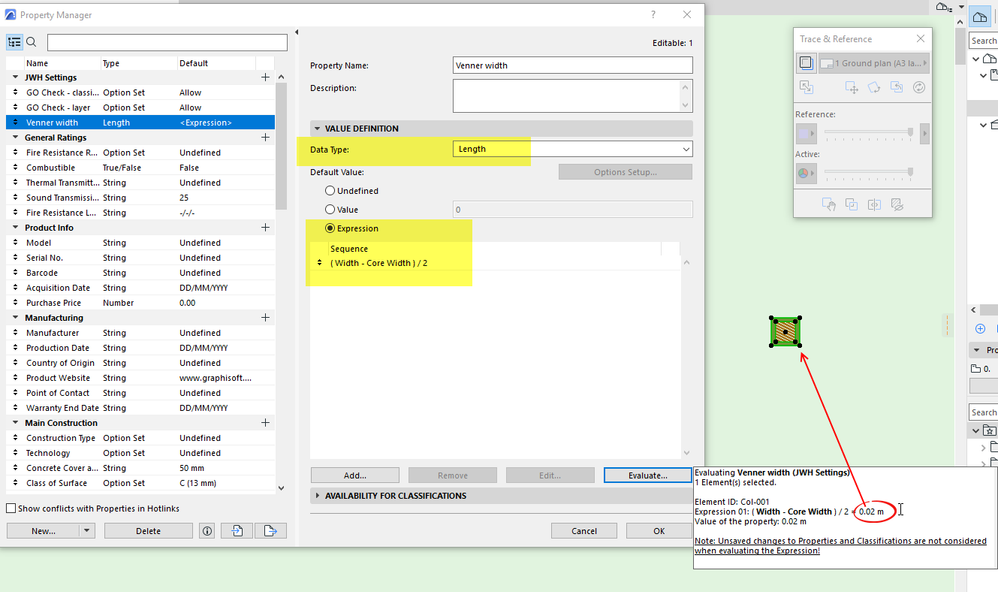The image size is (998, 592).
Task: Click the New... property button
Action: tap(43, 531)
